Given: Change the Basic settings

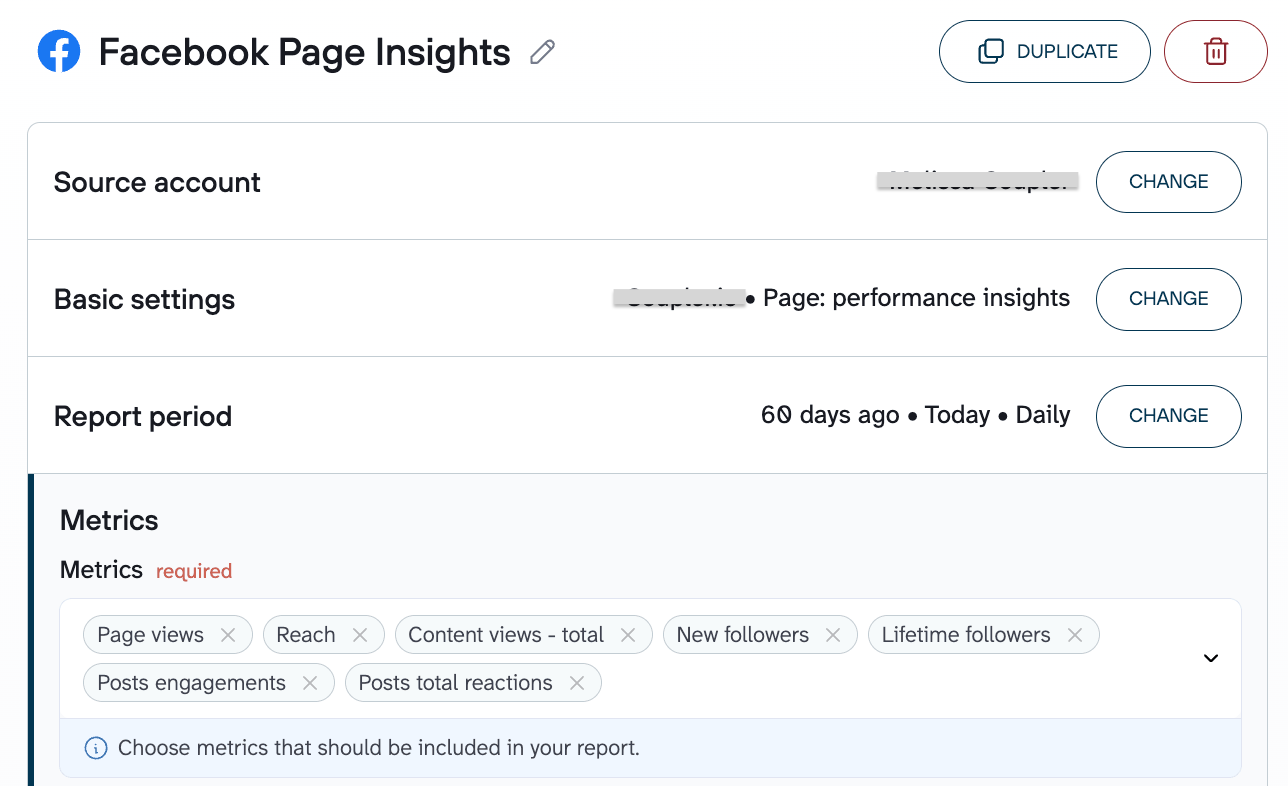Looking at the screenshot, I should (x=1169, y=299).
